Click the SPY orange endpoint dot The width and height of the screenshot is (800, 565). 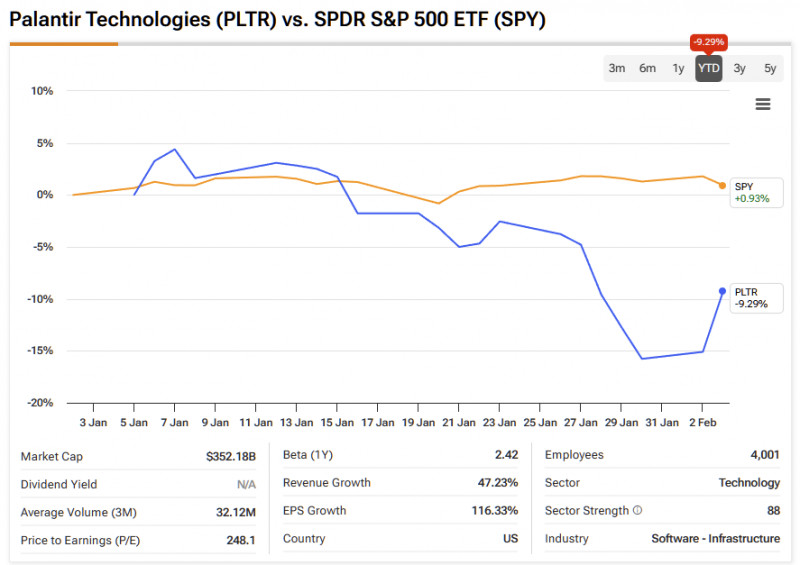(722, 185)
